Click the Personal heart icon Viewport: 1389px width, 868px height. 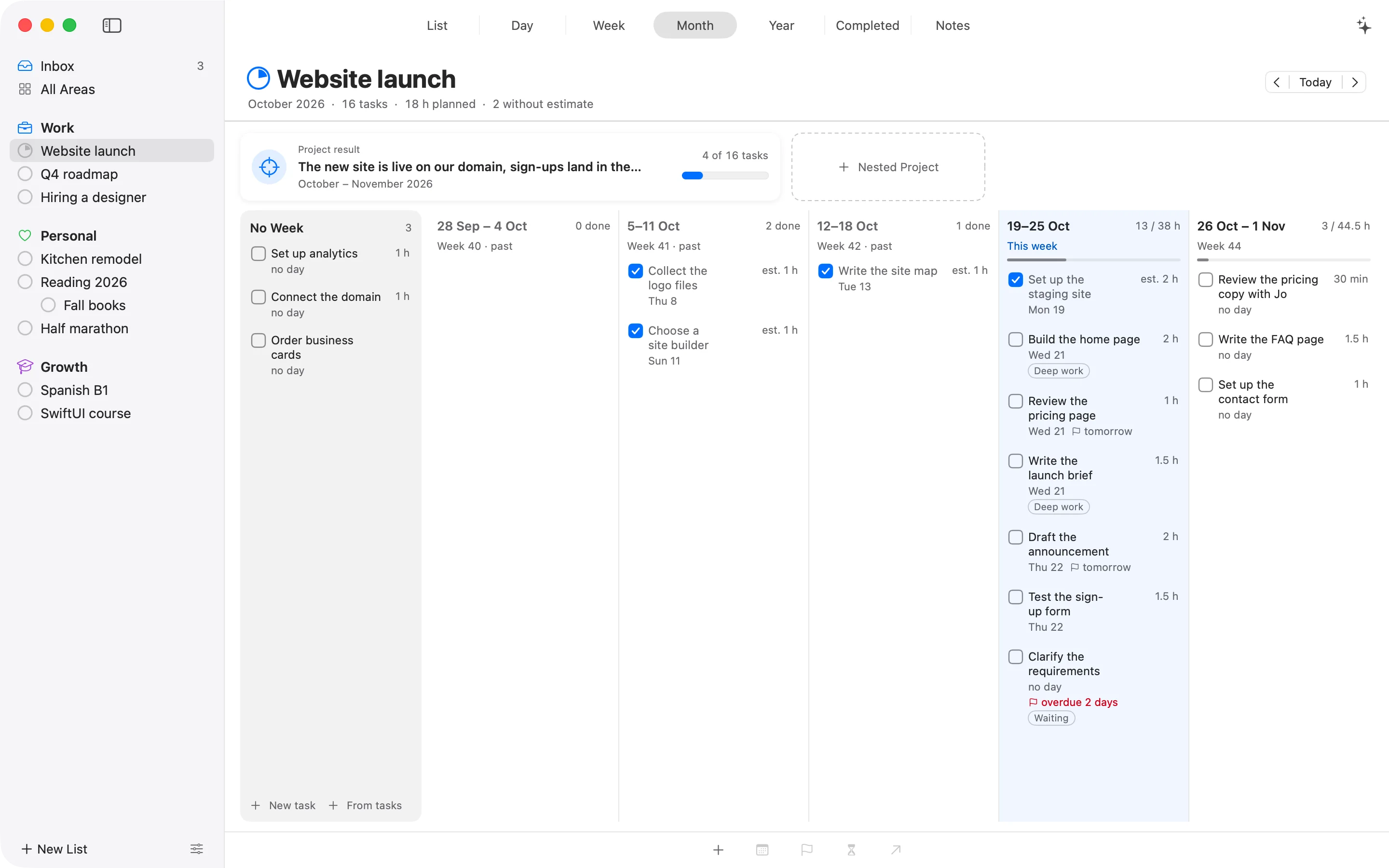point(25,235)
